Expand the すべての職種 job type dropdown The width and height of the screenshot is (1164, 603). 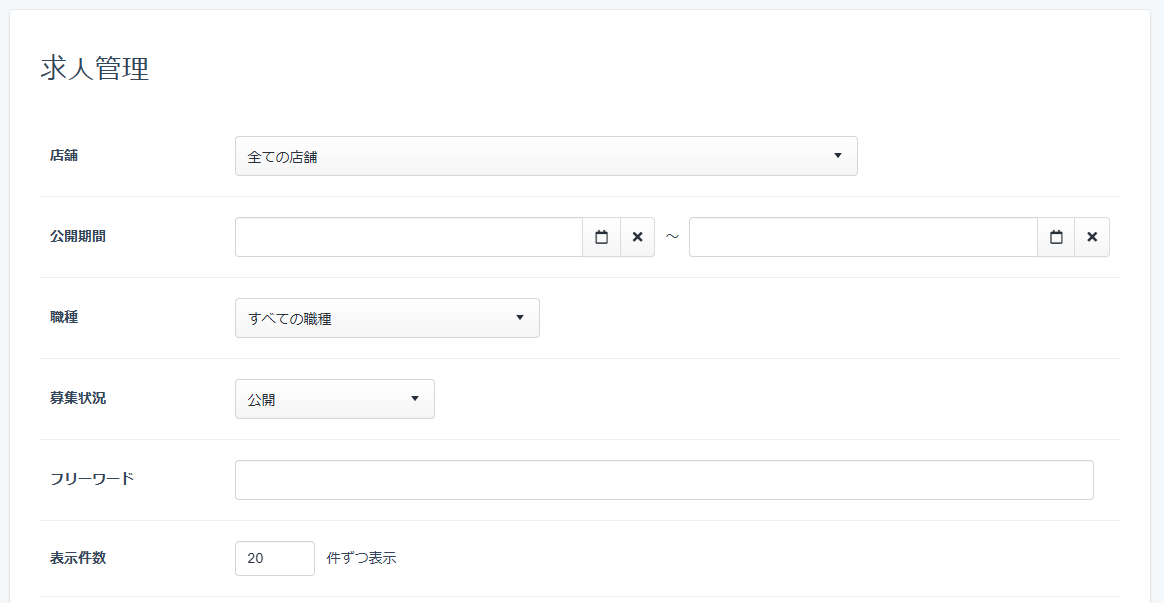[387, 318]
